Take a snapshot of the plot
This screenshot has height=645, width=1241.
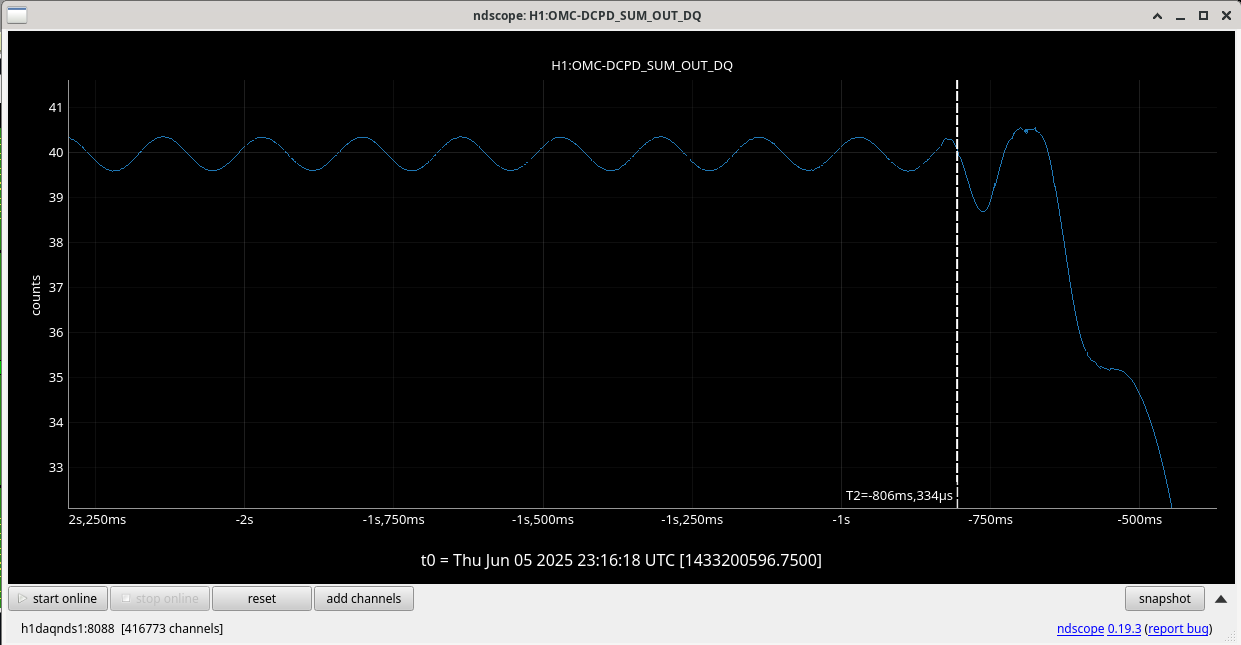(x=1165, y=599)
